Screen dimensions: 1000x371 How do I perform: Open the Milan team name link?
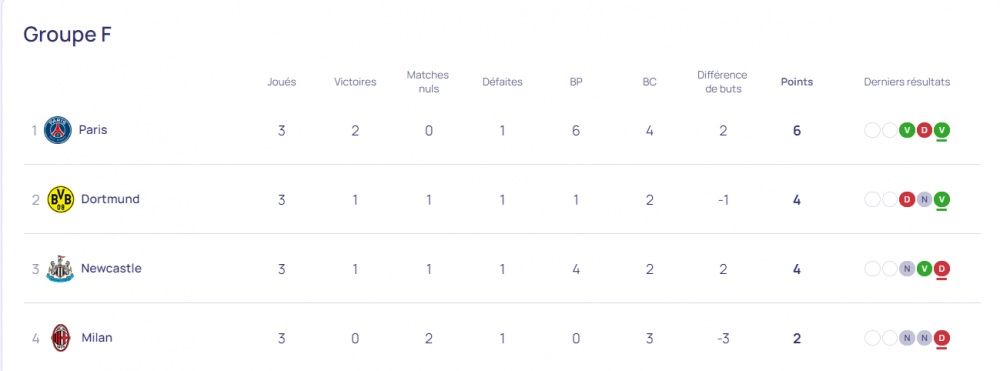(97, 338)
